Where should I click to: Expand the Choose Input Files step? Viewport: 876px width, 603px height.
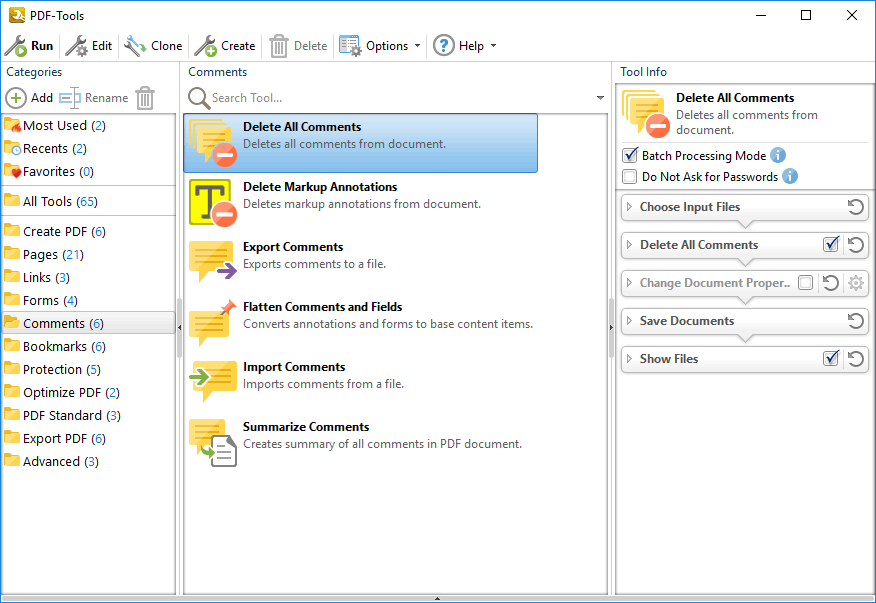(x=629, y=207)
